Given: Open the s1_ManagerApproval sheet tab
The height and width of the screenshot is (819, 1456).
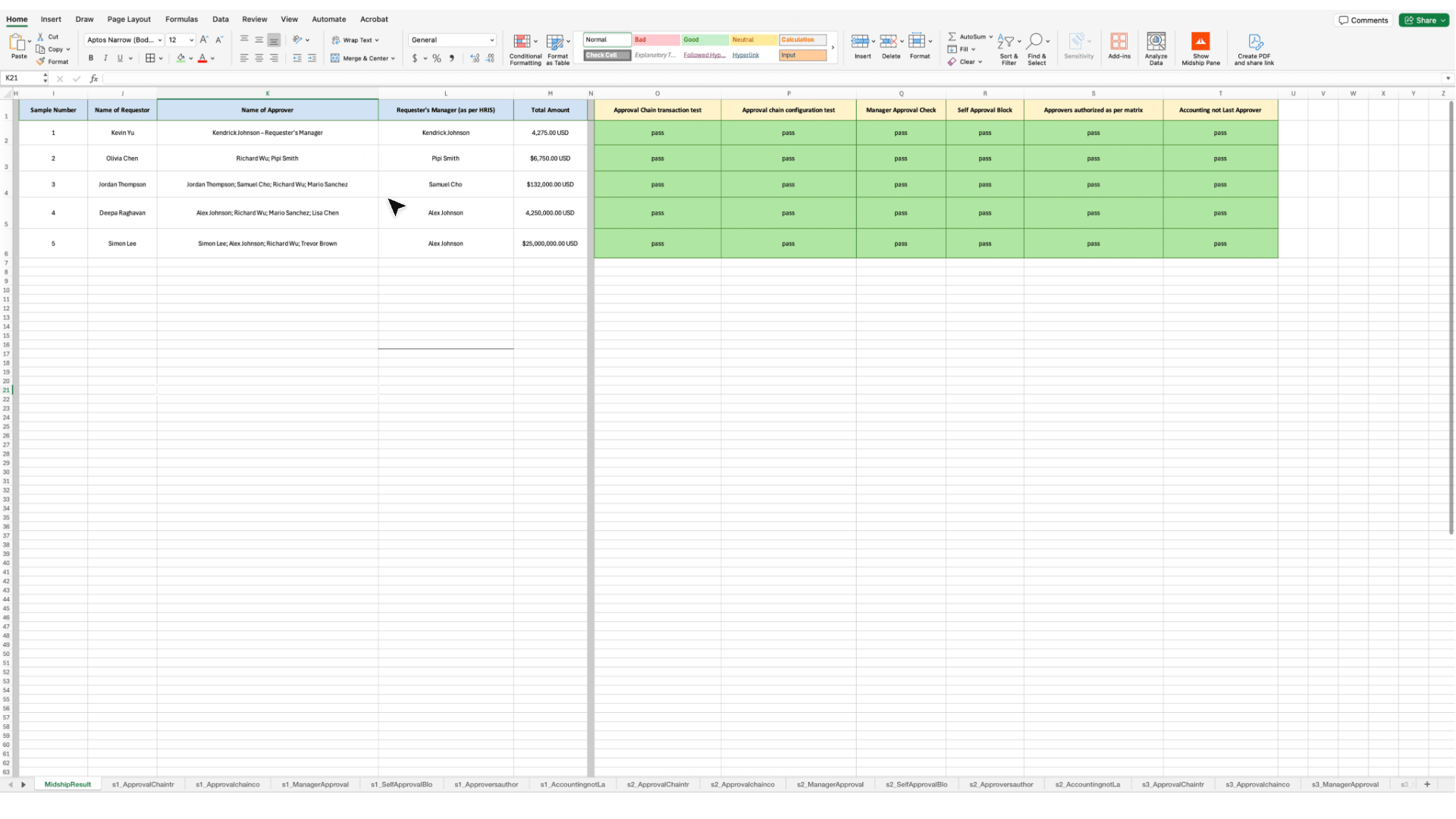Looking at the screenshot, I should (315, 784).
